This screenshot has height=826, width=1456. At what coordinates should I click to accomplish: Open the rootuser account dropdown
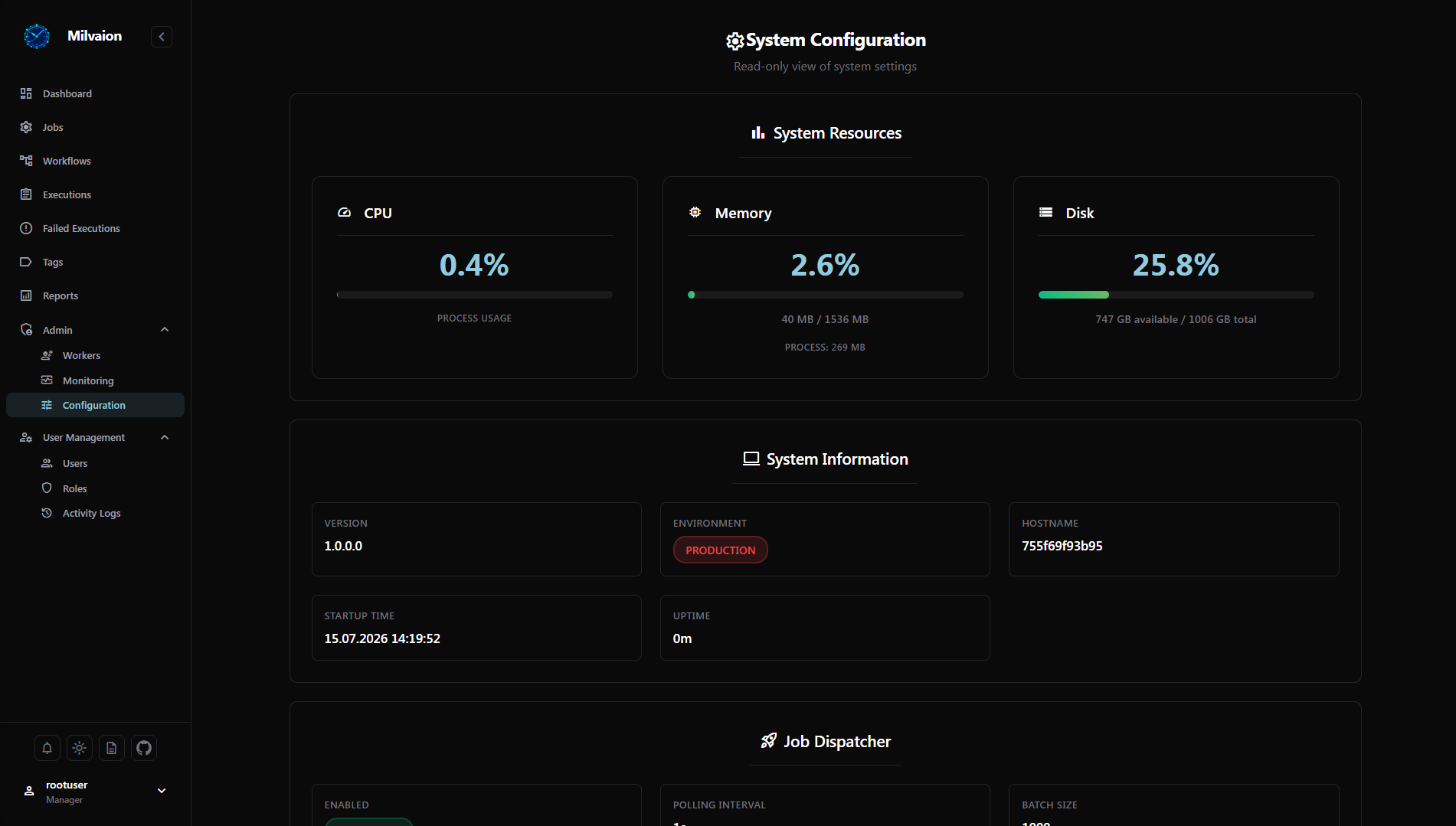point(162,791)
